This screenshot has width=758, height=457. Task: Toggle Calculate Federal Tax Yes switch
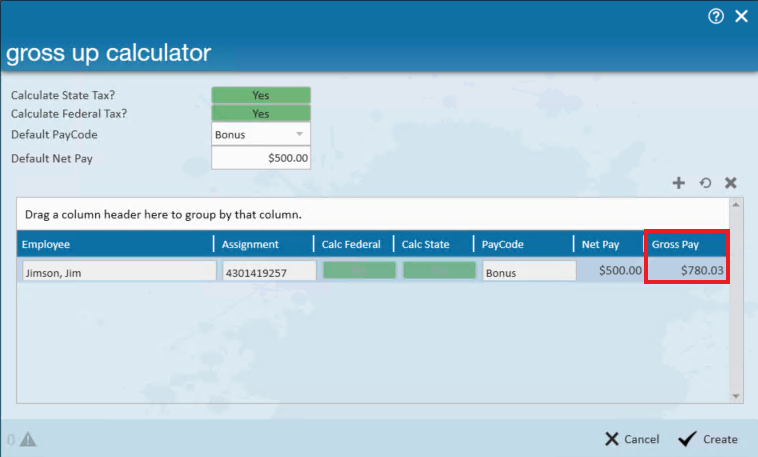point(261,114)
